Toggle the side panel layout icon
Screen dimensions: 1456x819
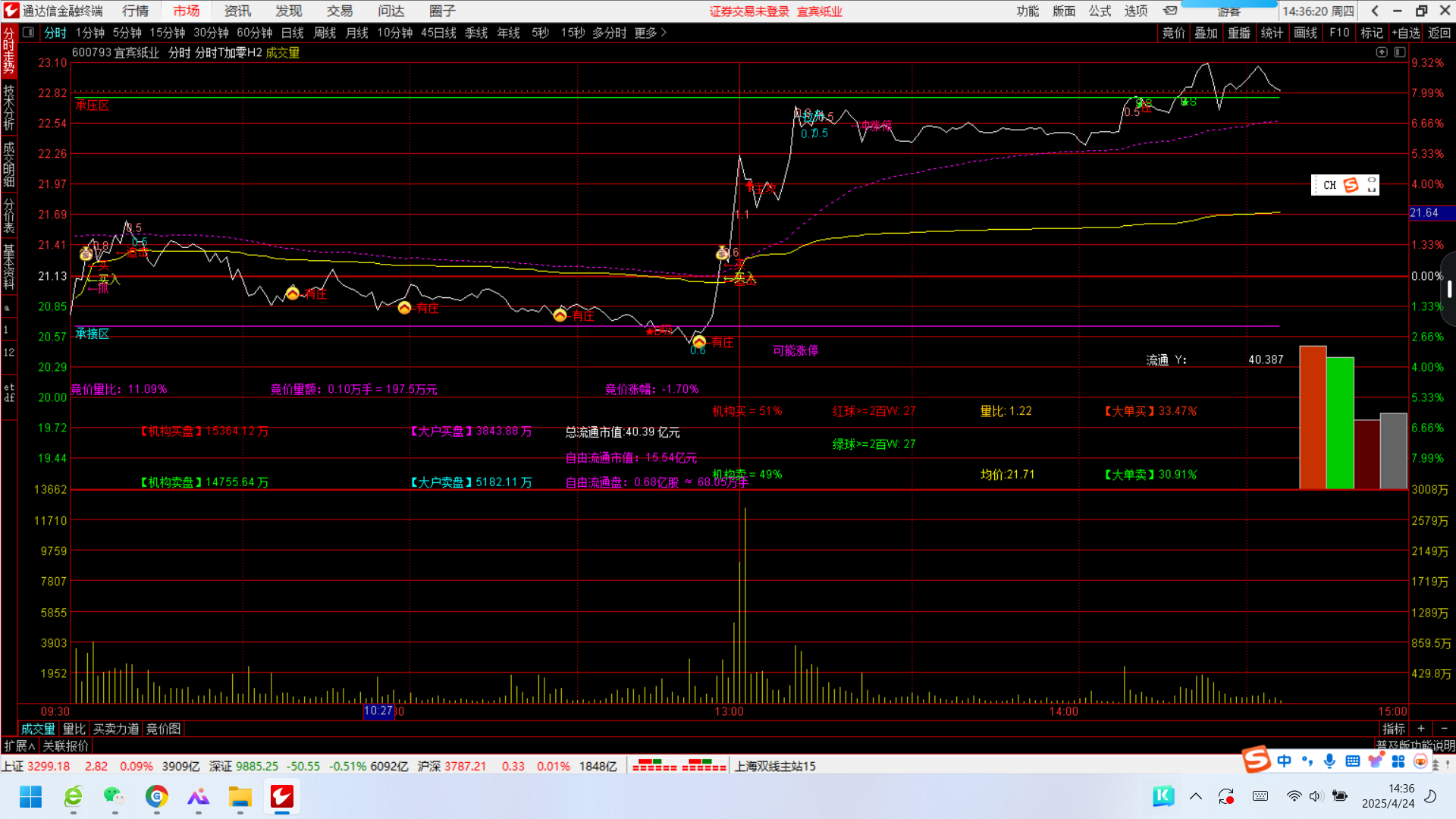click(1400, 52)
